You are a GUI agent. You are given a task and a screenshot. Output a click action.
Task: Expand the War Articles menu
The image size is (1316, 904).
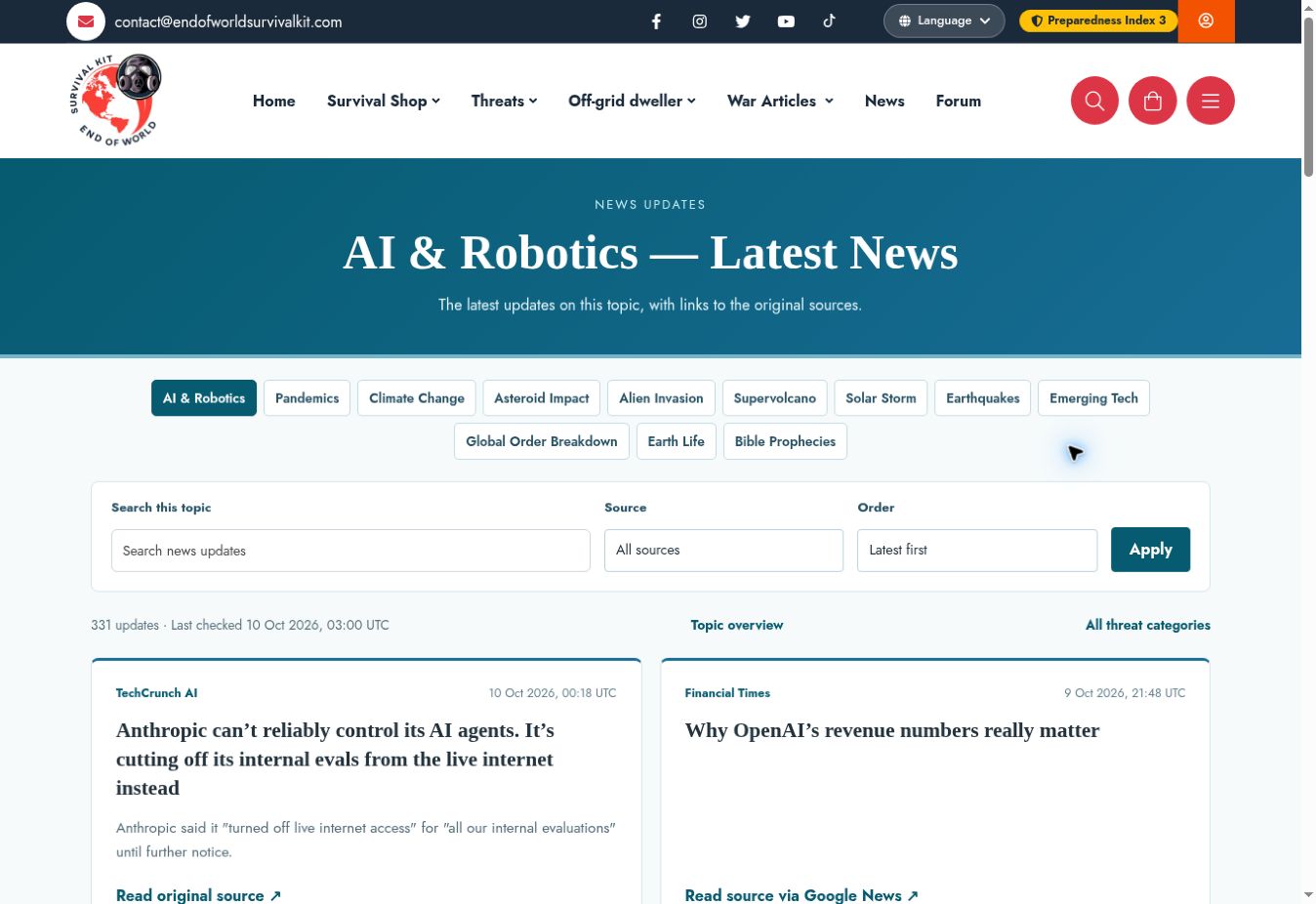780,101
